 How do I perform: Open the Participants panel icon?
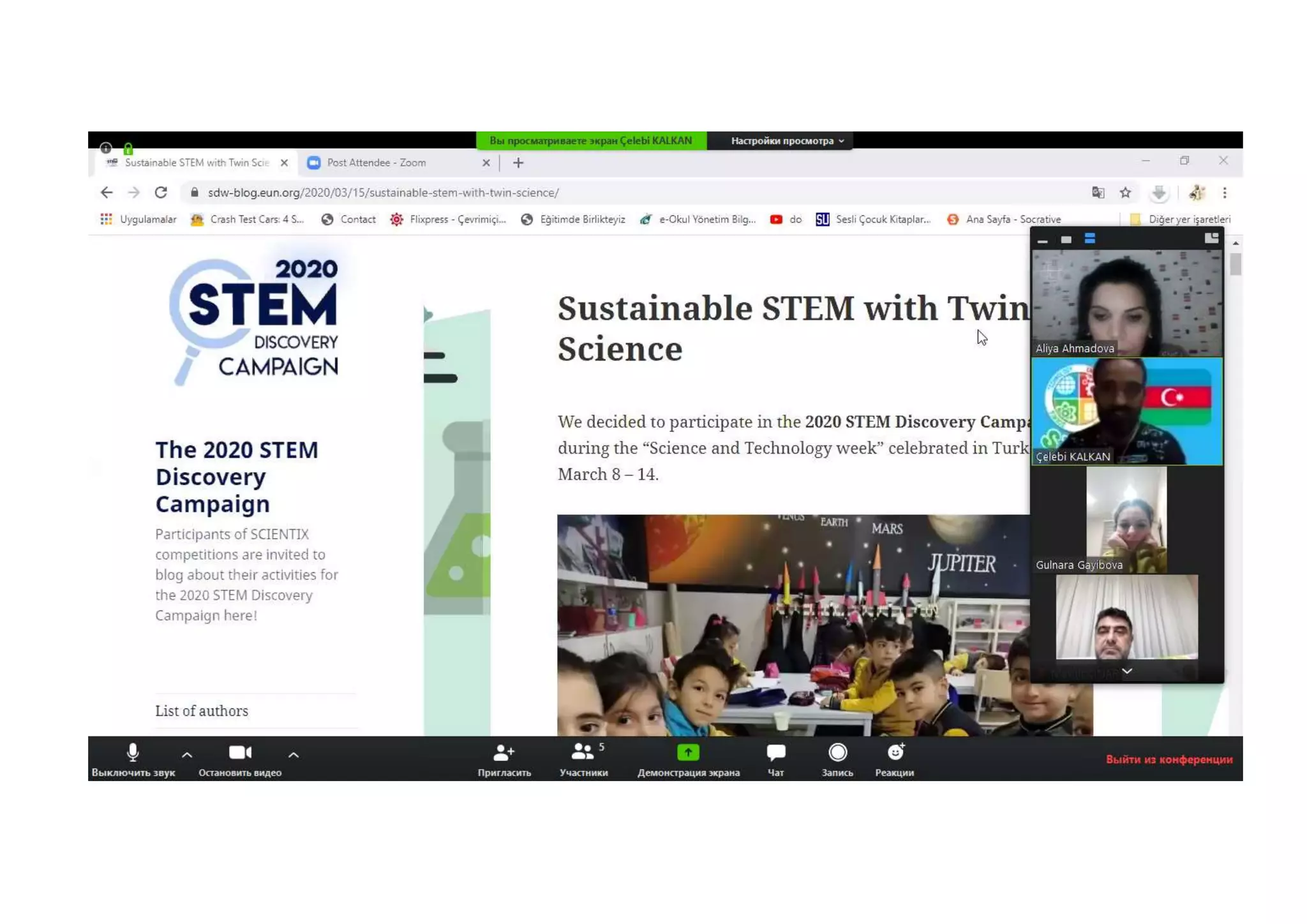tap(582, 753)
